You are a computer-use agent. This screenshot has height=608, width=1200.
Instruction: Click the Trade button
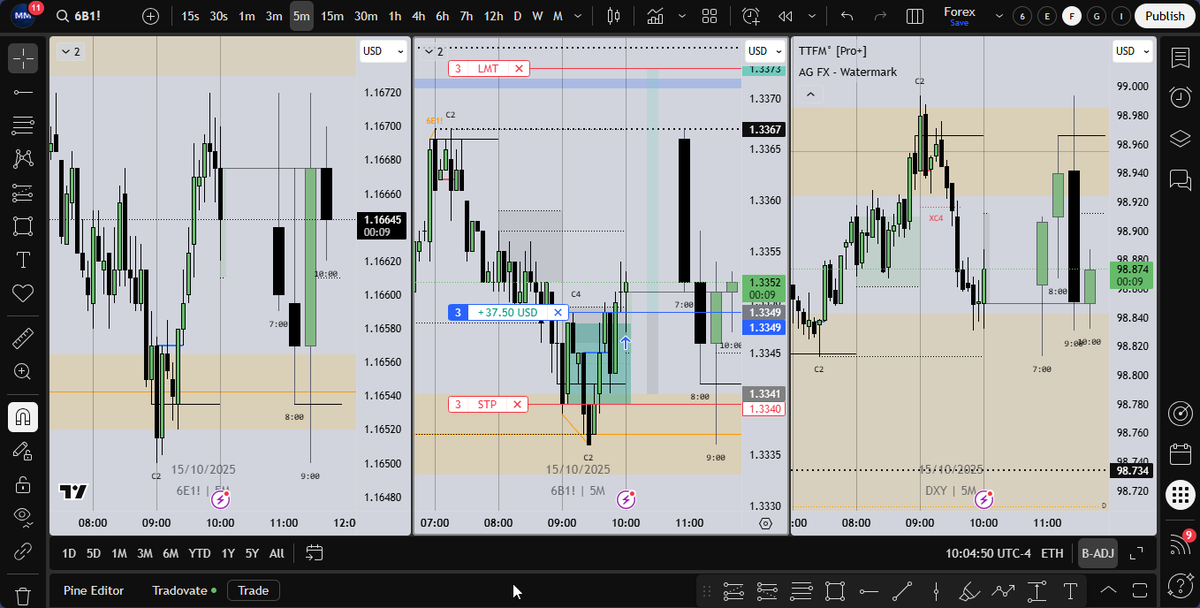pyautogui.click(x=253, y=590)
